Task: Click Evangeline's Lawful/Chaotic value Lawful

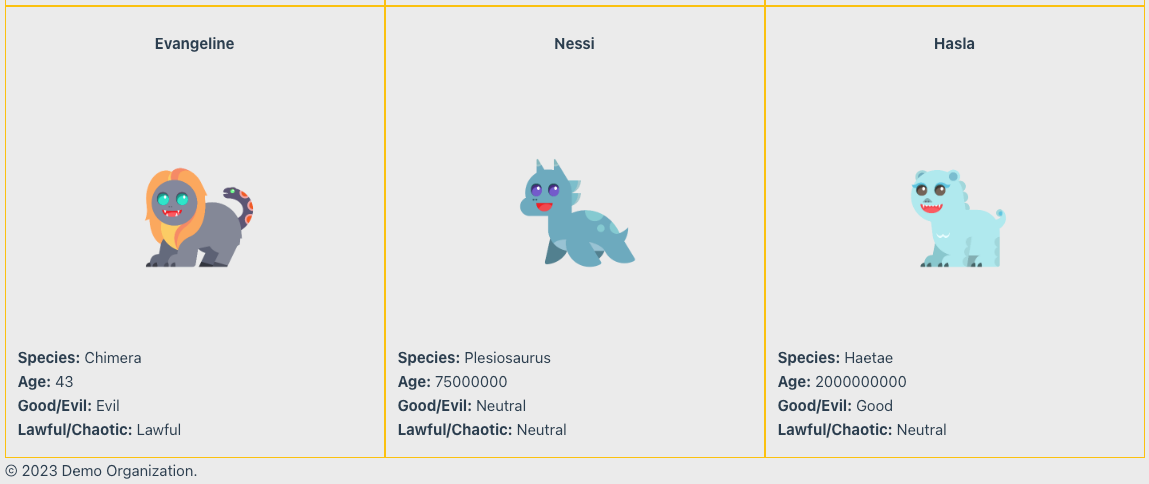Action: point(158,430)
